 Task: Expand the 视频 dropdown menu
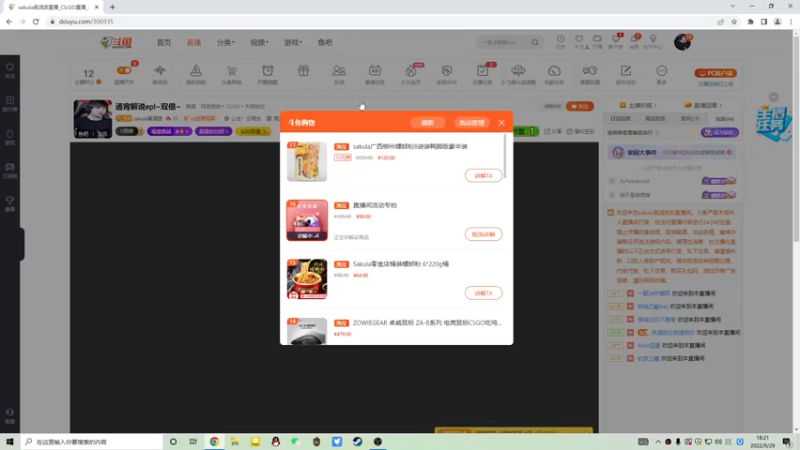click(x=259, y=42)
